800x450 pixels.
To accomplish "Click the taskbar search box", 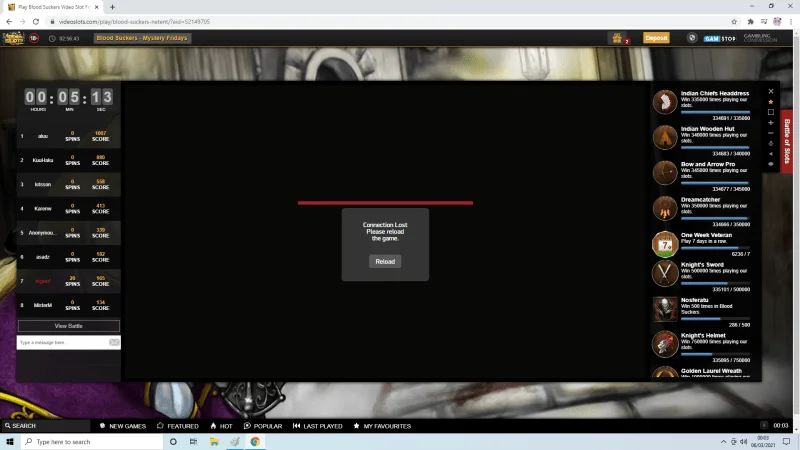I will pos(92,442).
